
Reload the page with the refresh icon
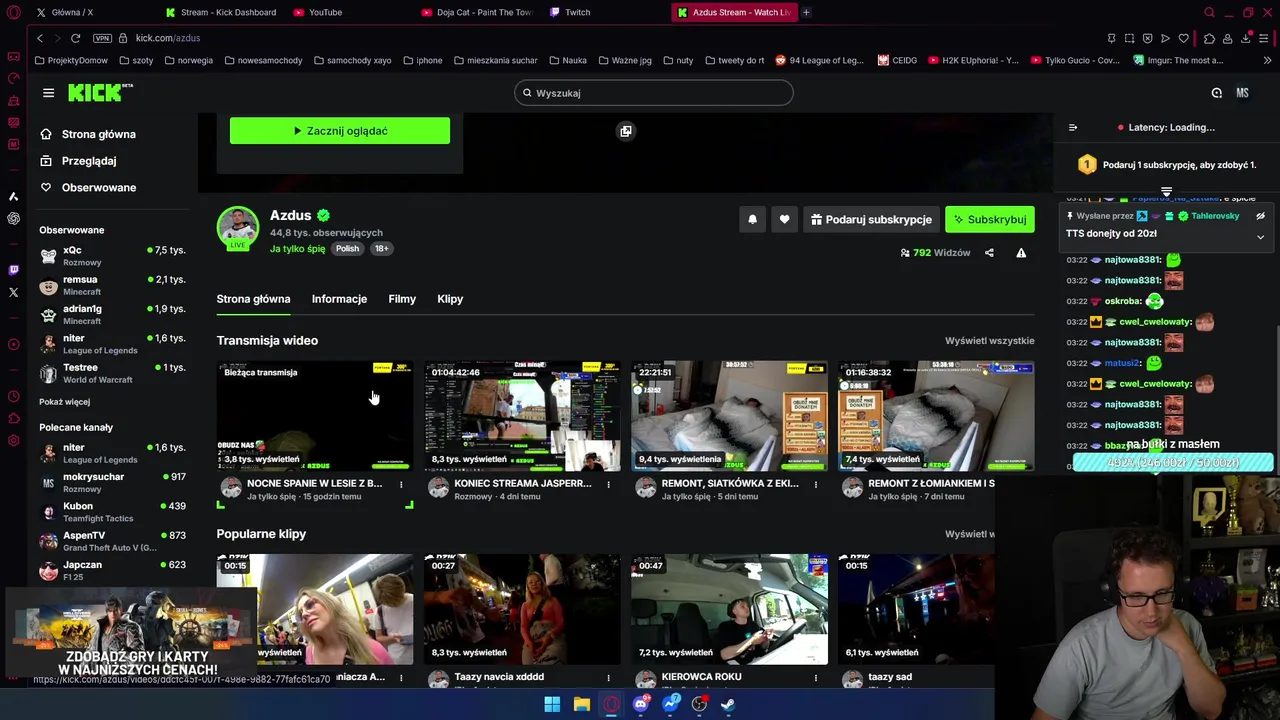pyautogui.click(x=75, y=38)
